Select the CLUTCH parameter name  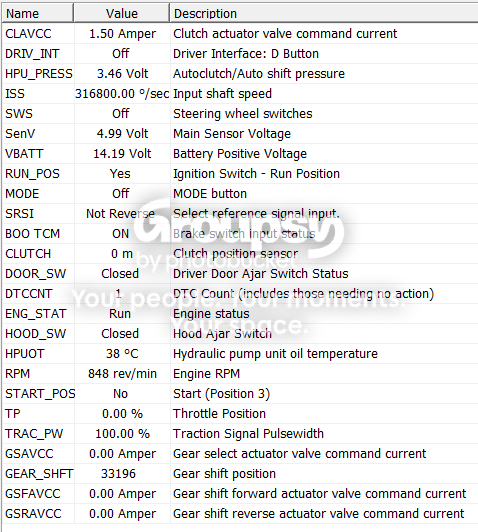28,254
